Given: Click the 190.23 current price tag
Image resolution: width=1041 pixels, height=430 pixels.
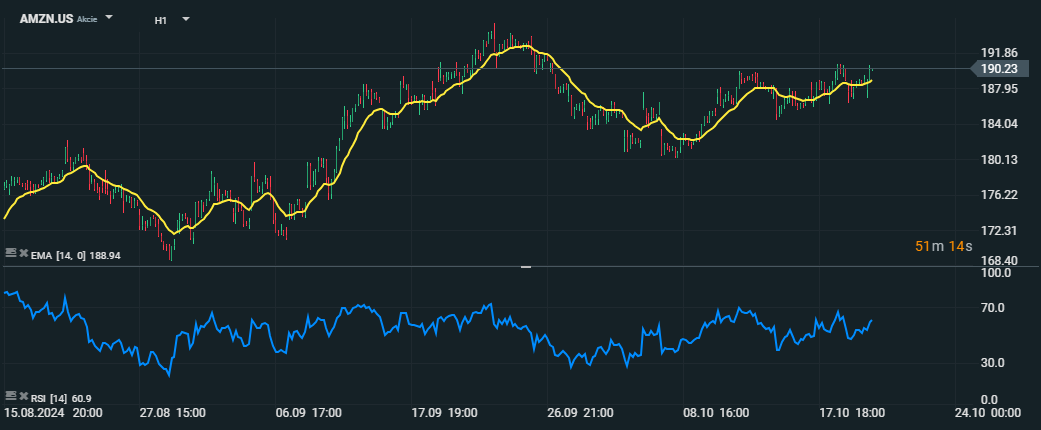Looking at the screenshot, I should point(998,69).
